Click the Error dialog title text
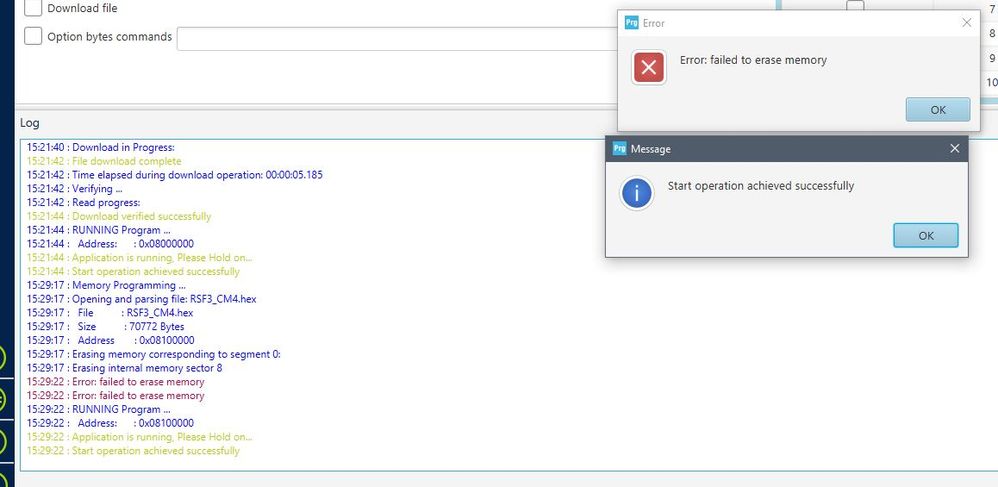998x487 pixels. point(654,23)
